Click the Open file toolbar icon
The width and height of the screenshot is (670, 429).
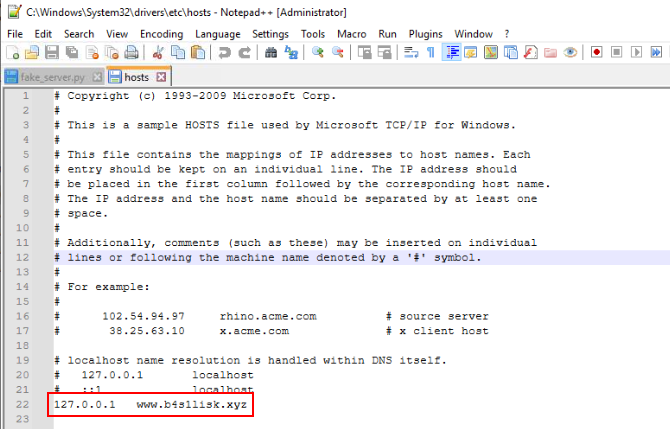[x=32, y=53]
